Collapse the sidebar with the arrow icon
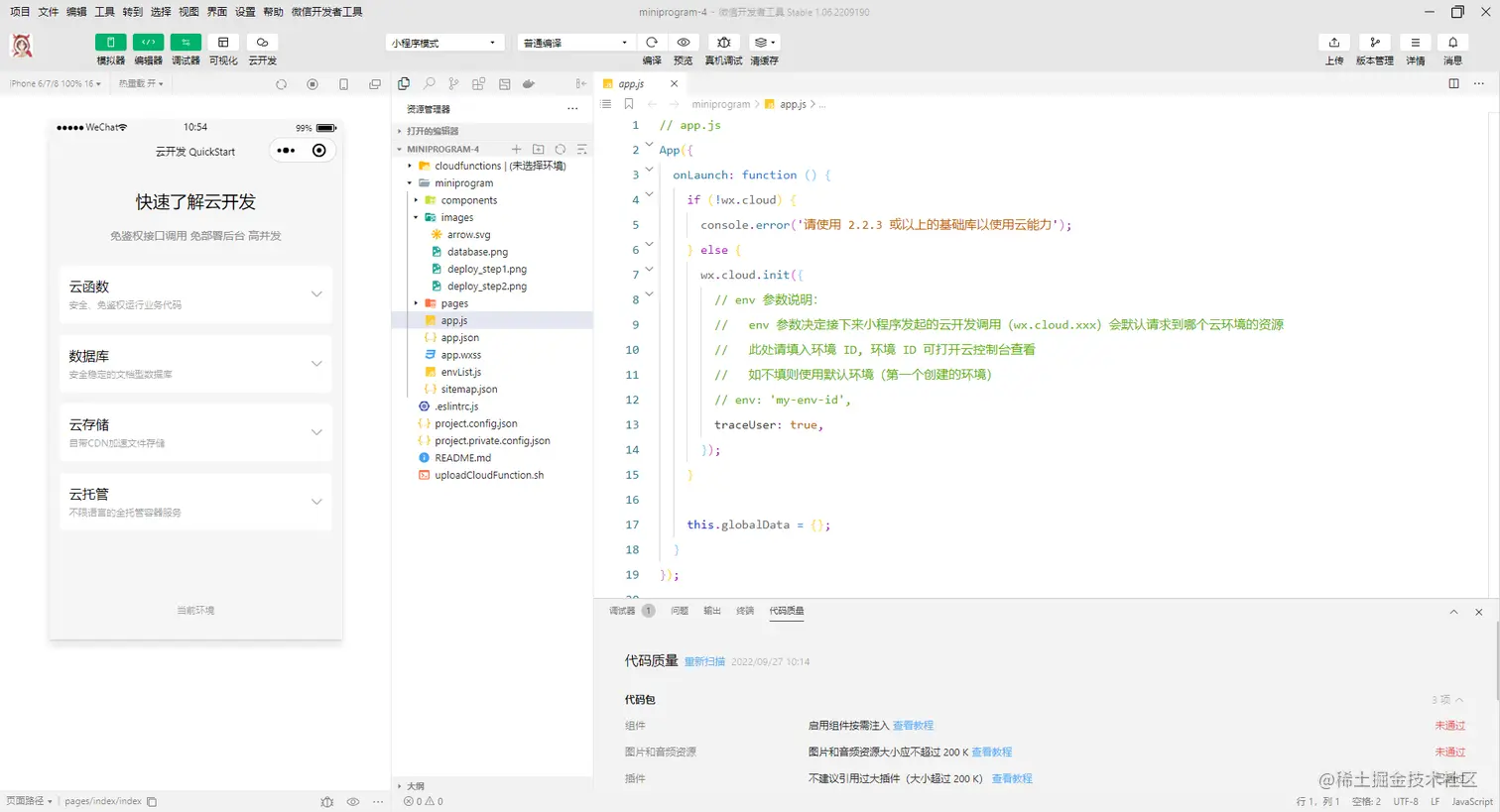 click(581, 84)
